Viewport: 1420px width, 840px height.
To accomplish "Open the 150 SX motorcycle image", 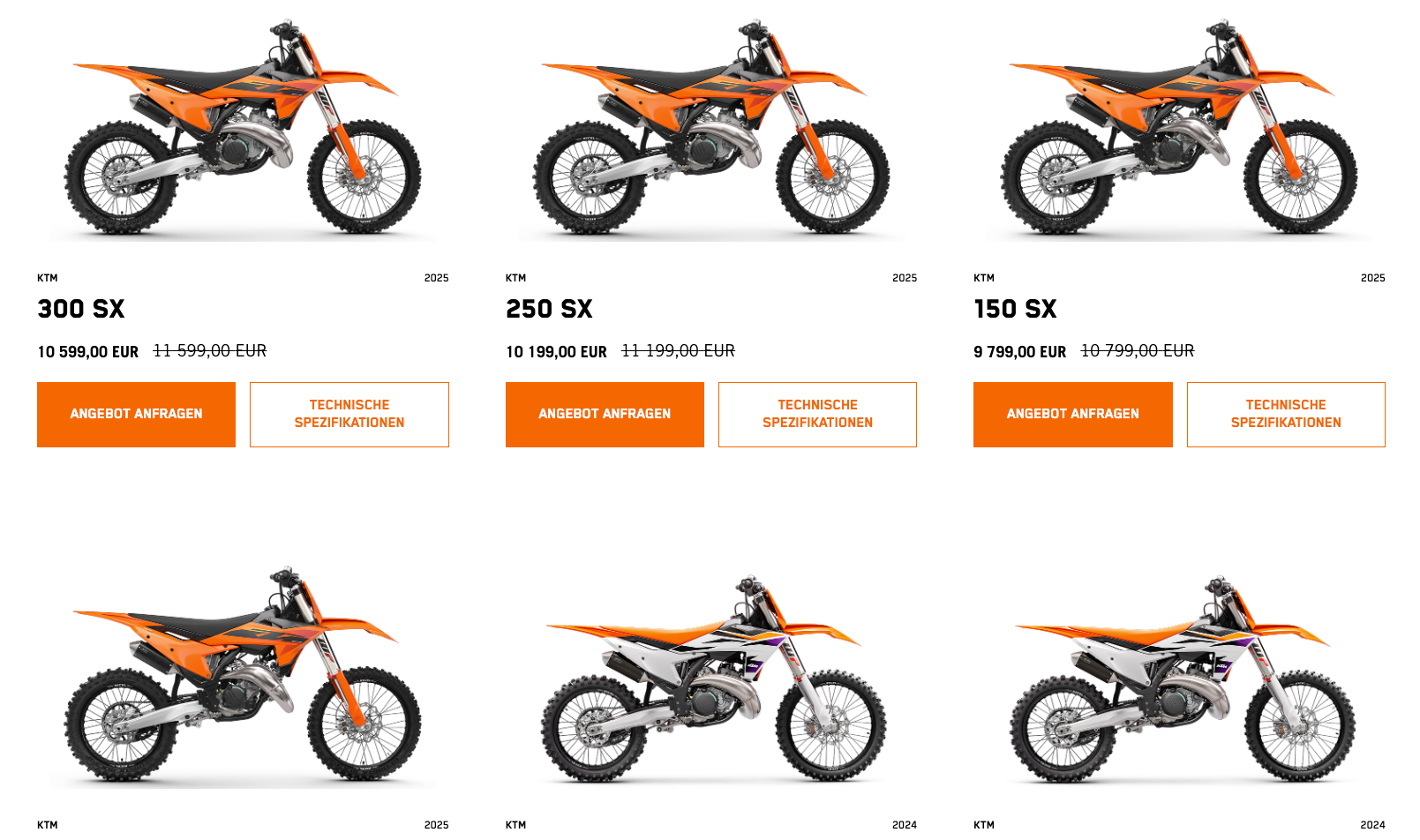I will (1179, 127).
